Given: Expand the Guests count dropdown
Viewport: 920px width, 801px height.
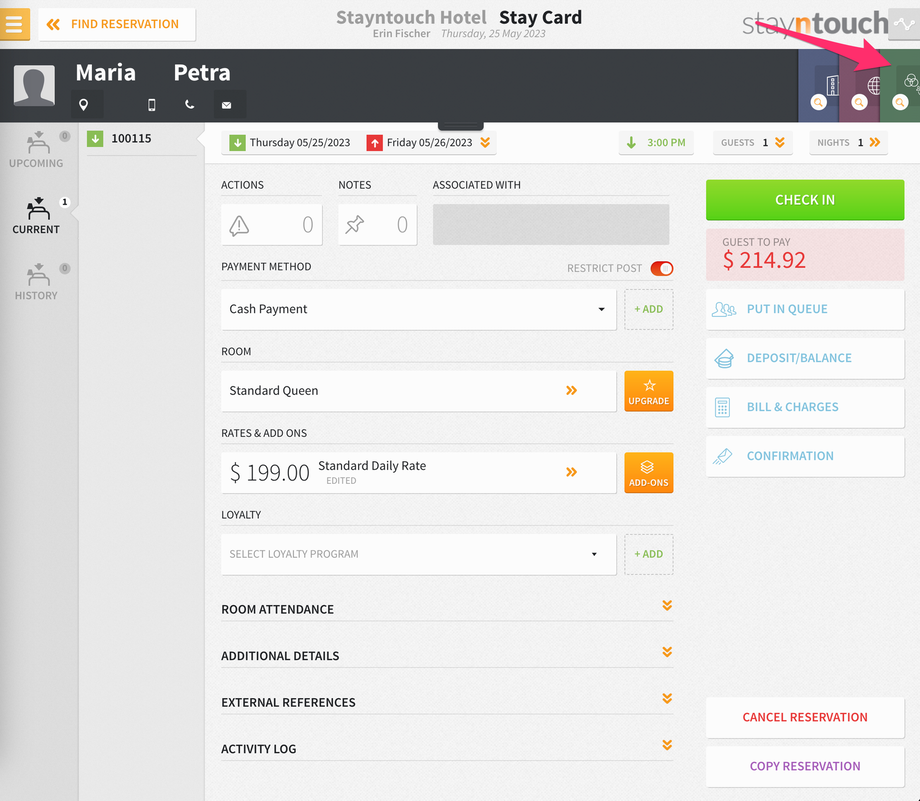Looking at the screenshot, I should click(752, 143).
